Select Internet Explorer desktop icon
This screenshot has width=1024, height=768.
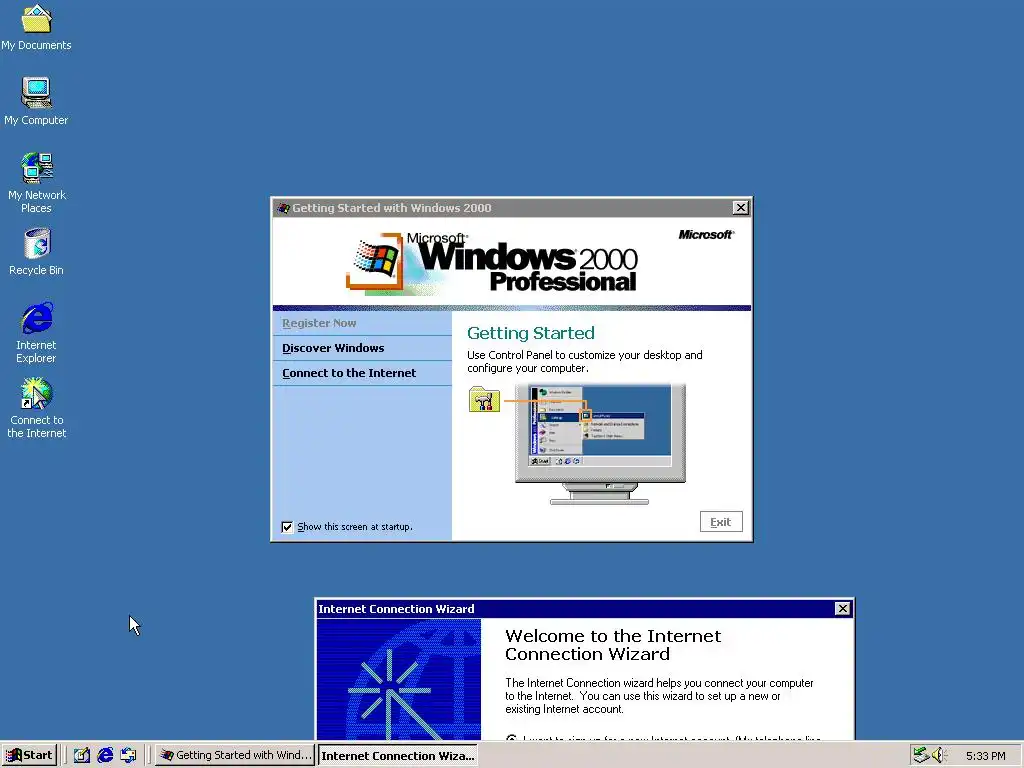[37, 332]
